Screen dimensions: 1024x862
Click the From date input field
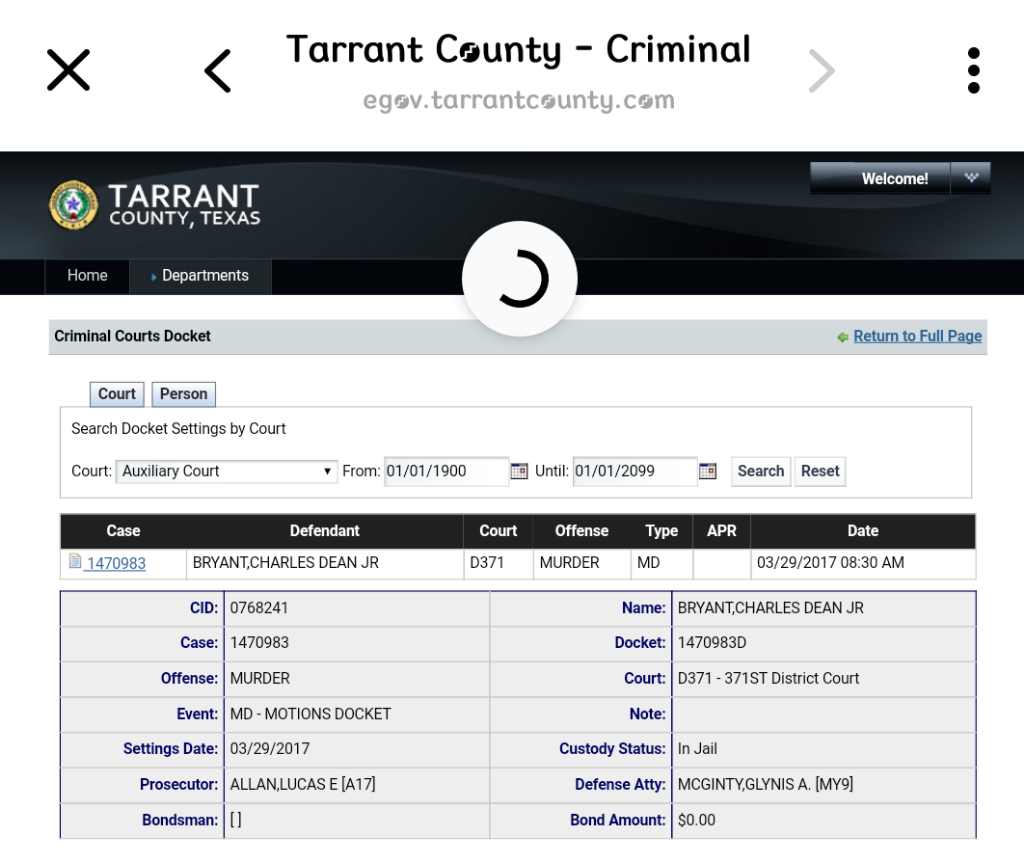[x=445, y=471]
